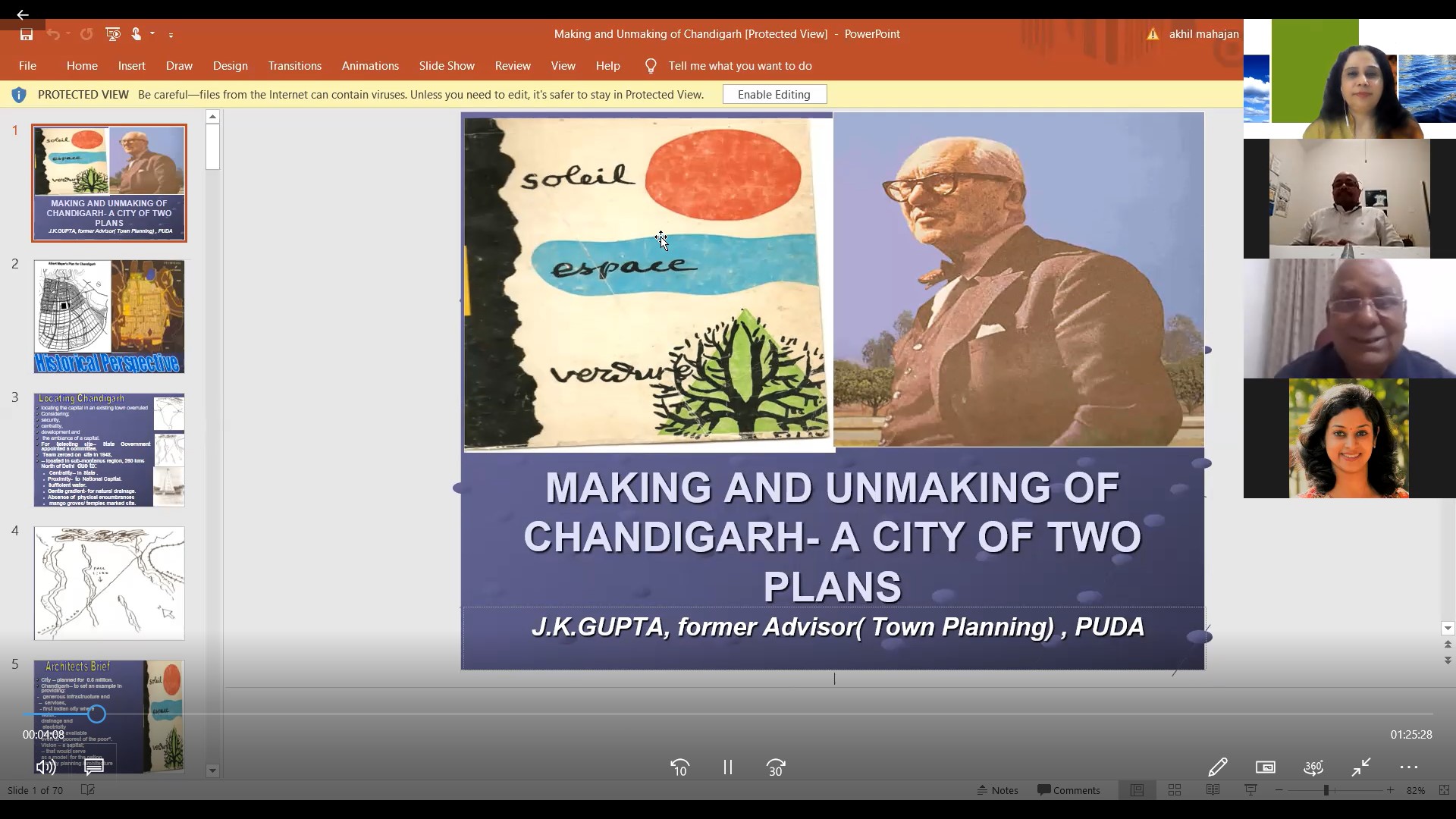Mute the speaker icon near slide 5
Viewport: 1456px width, 819px height.
tap(45, 767)
